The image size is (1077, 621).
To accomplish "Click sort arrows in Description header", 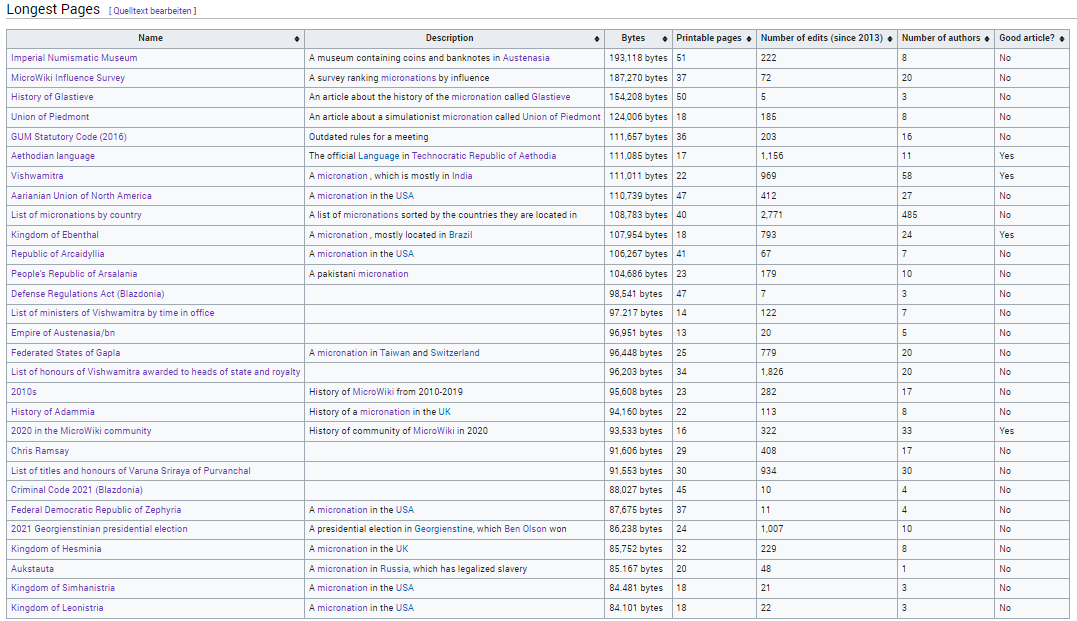I will [597, 39].
